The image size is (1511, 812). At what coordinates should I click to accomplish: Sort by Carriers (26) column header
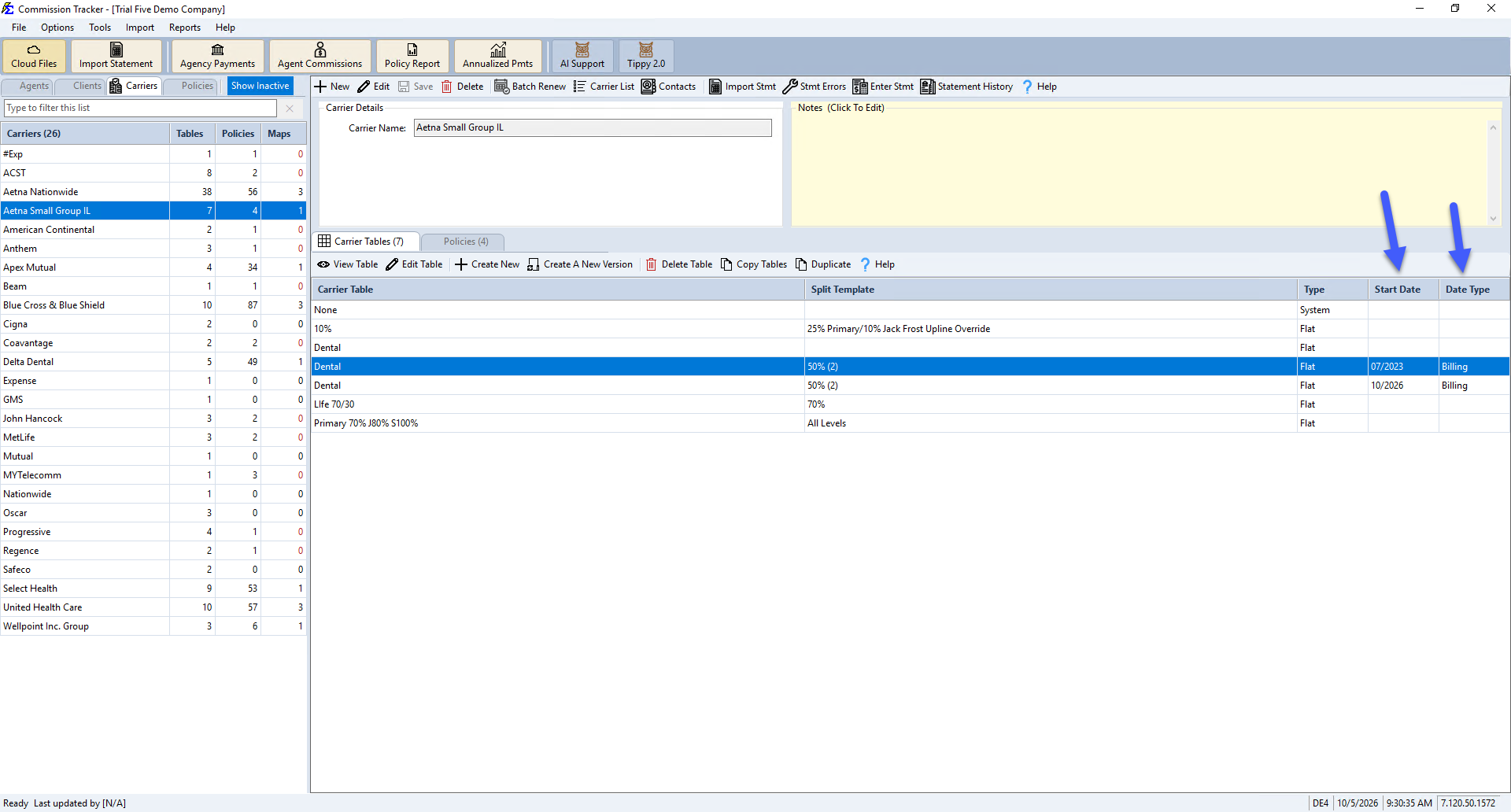[x=85, y=134]
